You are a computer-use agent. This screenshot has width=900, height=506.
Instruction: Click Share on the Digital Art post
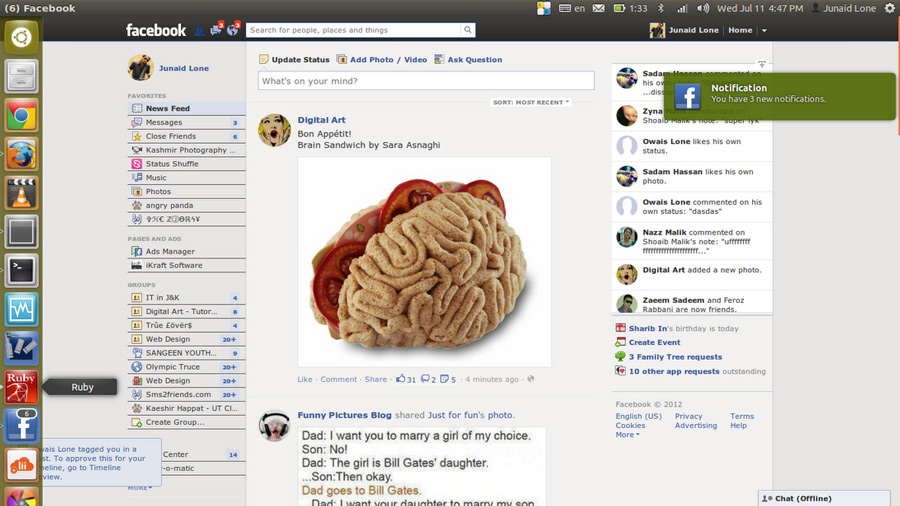376,379
